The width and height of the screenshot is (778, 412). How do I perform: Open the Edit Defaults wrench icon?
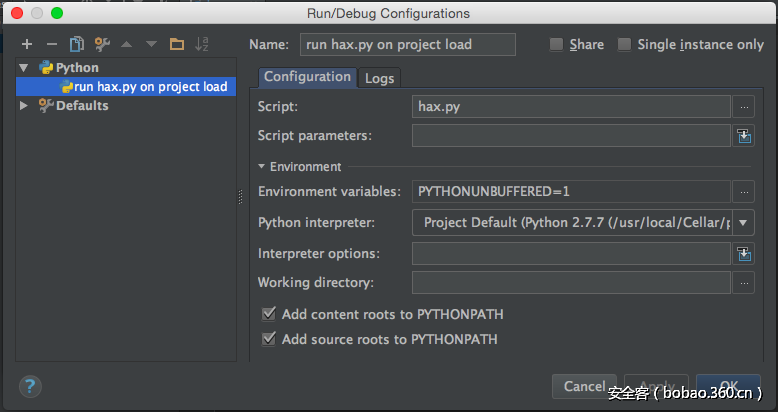point(102,44)
